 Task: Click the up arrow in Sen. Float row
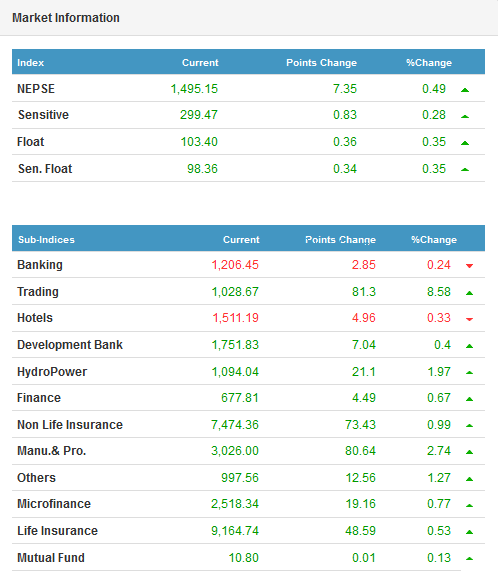(465, 169)
